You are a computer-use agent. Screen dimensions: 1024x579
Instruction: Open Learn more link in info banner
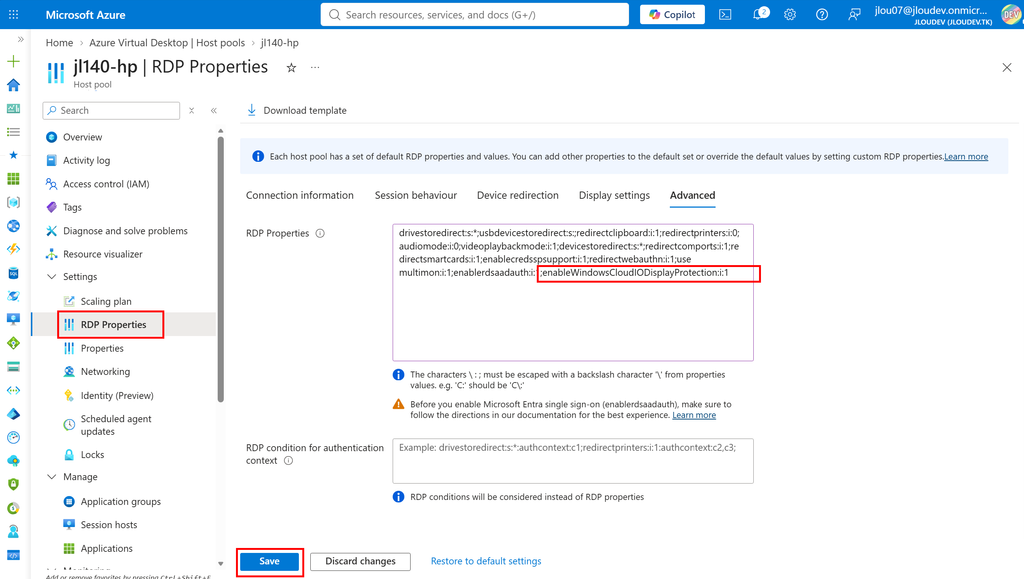tap(966, 157)
